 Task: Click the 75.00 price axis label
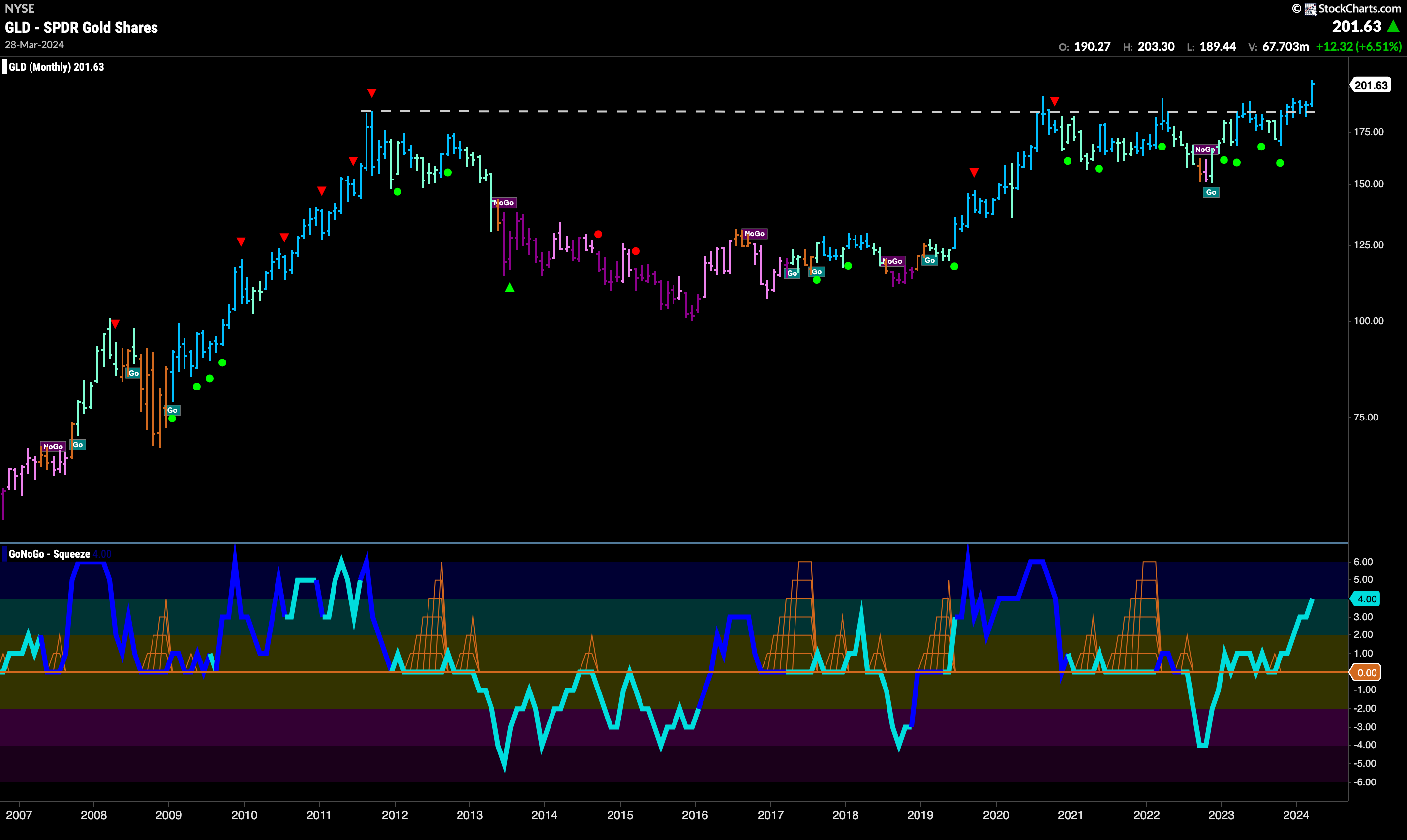(x=1366, y=417)
